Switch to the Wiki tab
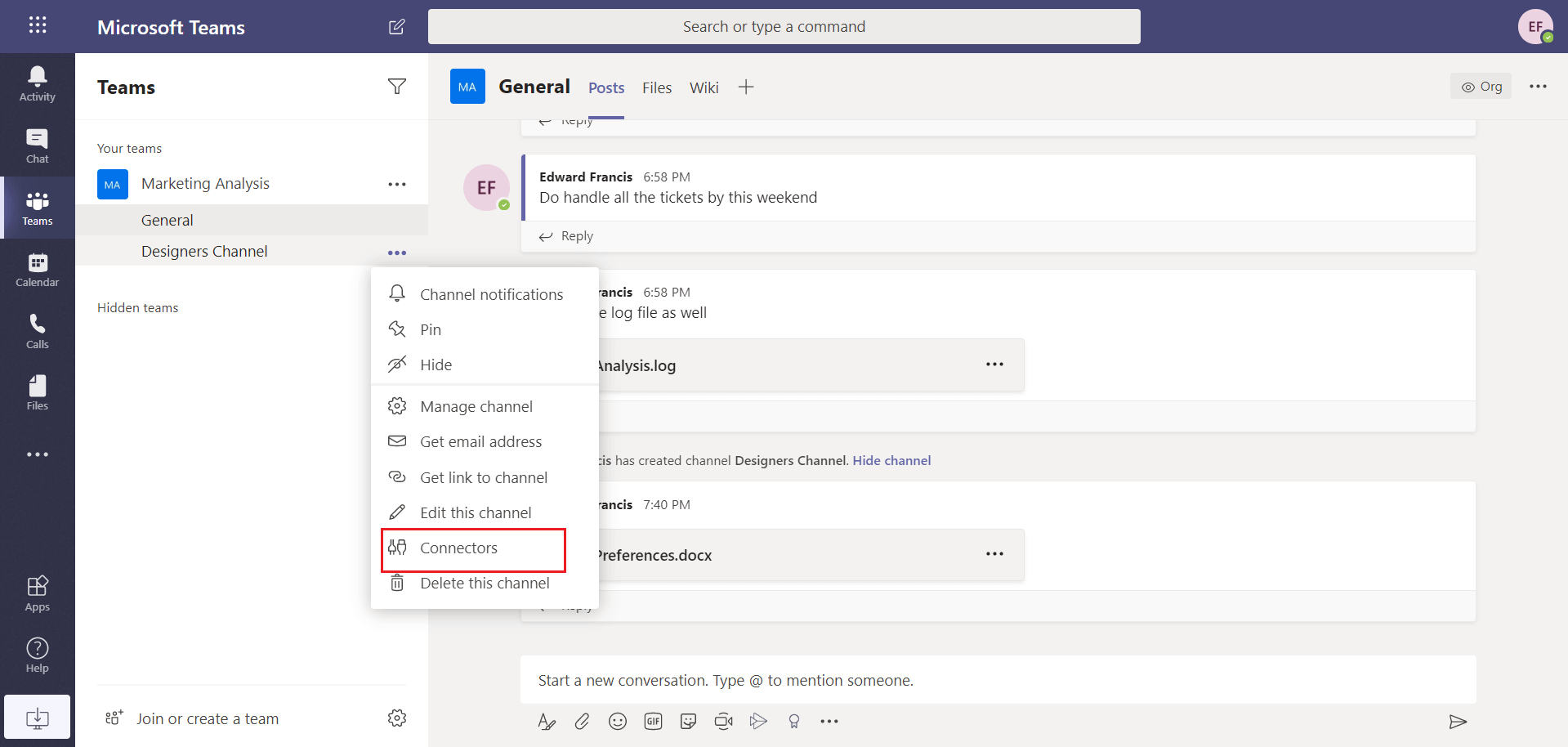 pyautogui.click(x=704, y=87)
